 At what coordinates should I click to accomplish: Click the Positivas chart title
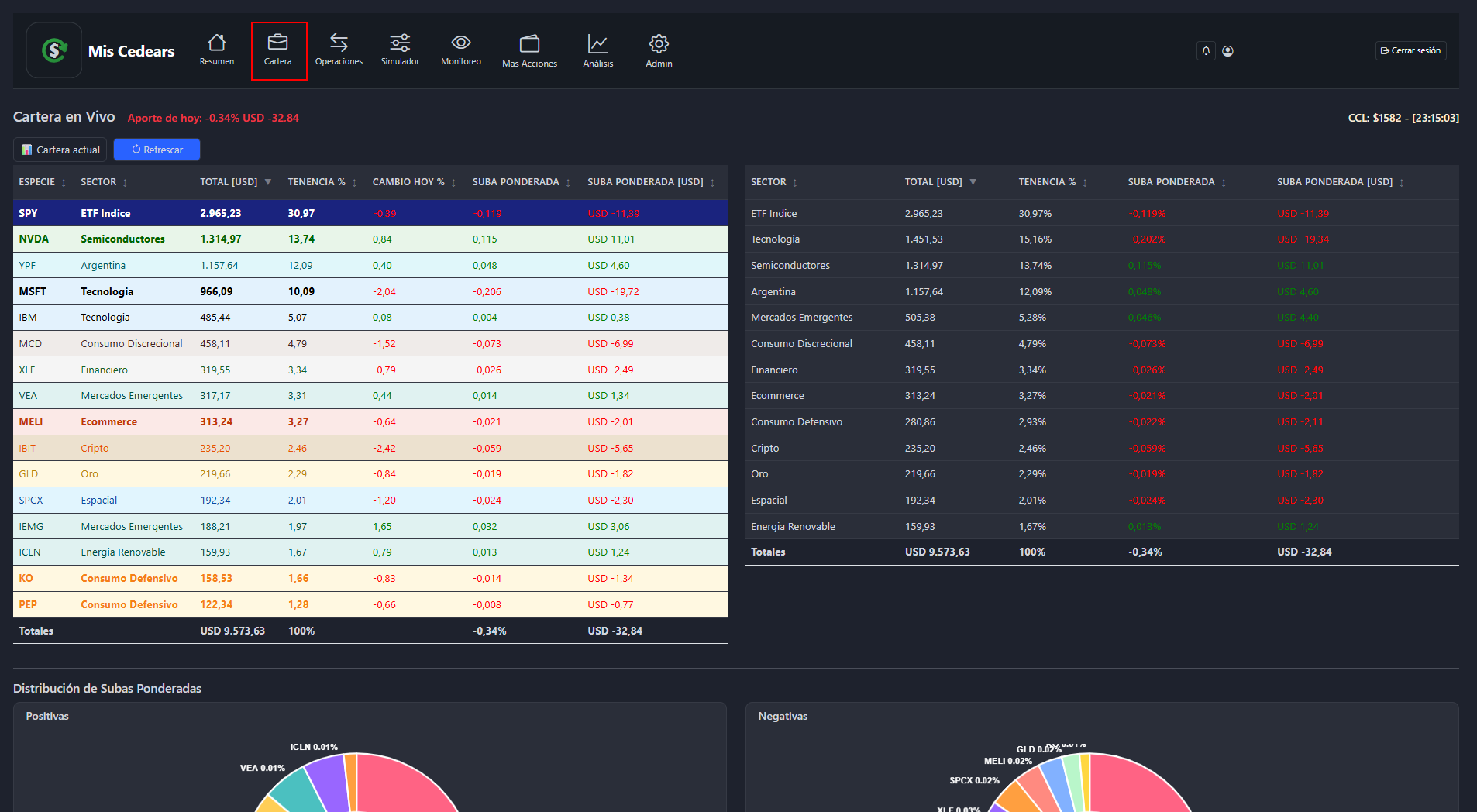[47, 716]
